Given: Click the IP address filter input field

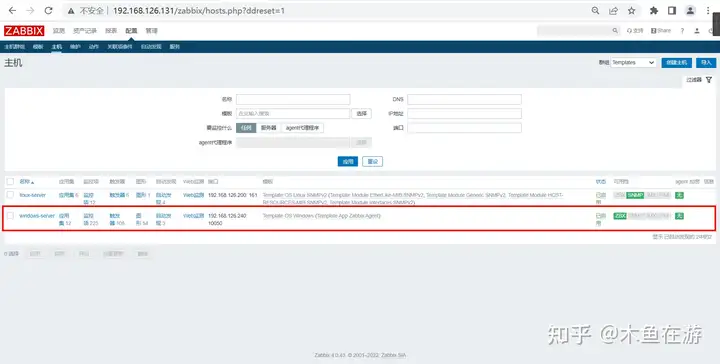Looking at the screenshot, I should coord(464,113).
